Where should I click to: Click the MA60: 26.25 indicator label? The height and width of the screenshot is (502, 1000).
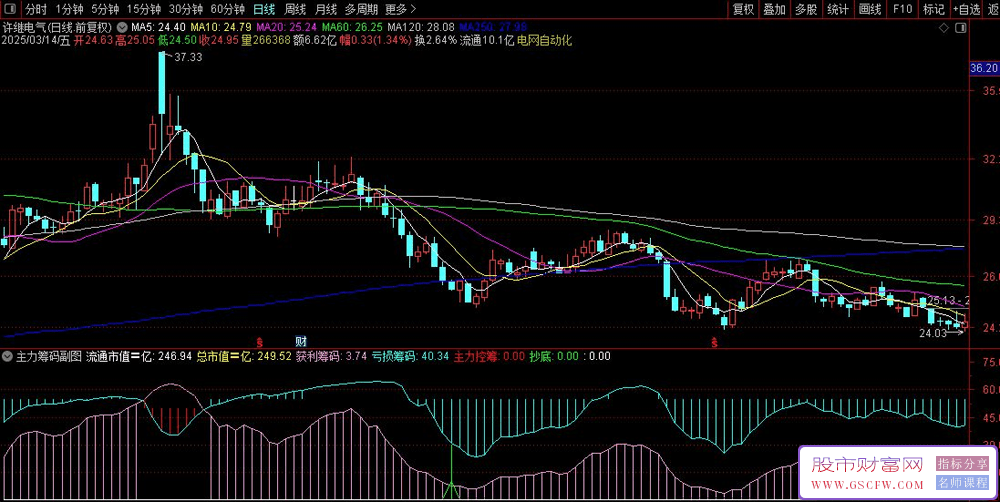(352, 28)
